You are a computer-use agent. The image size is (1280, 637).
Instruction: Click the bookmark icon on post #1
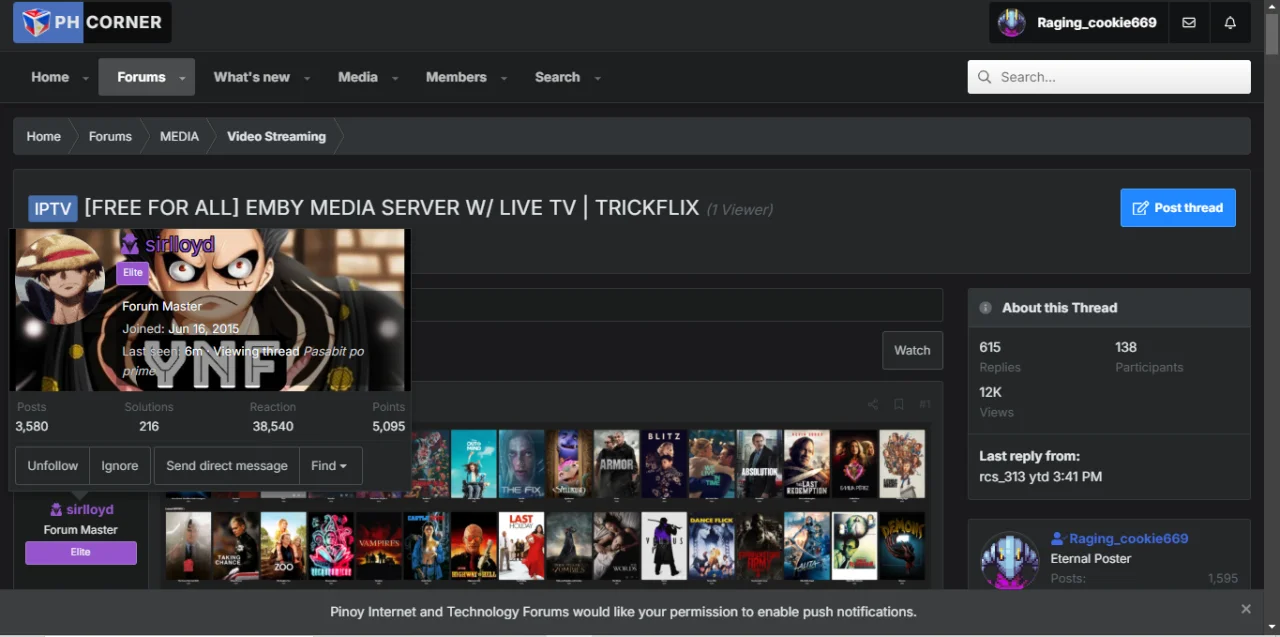(898, 404)
